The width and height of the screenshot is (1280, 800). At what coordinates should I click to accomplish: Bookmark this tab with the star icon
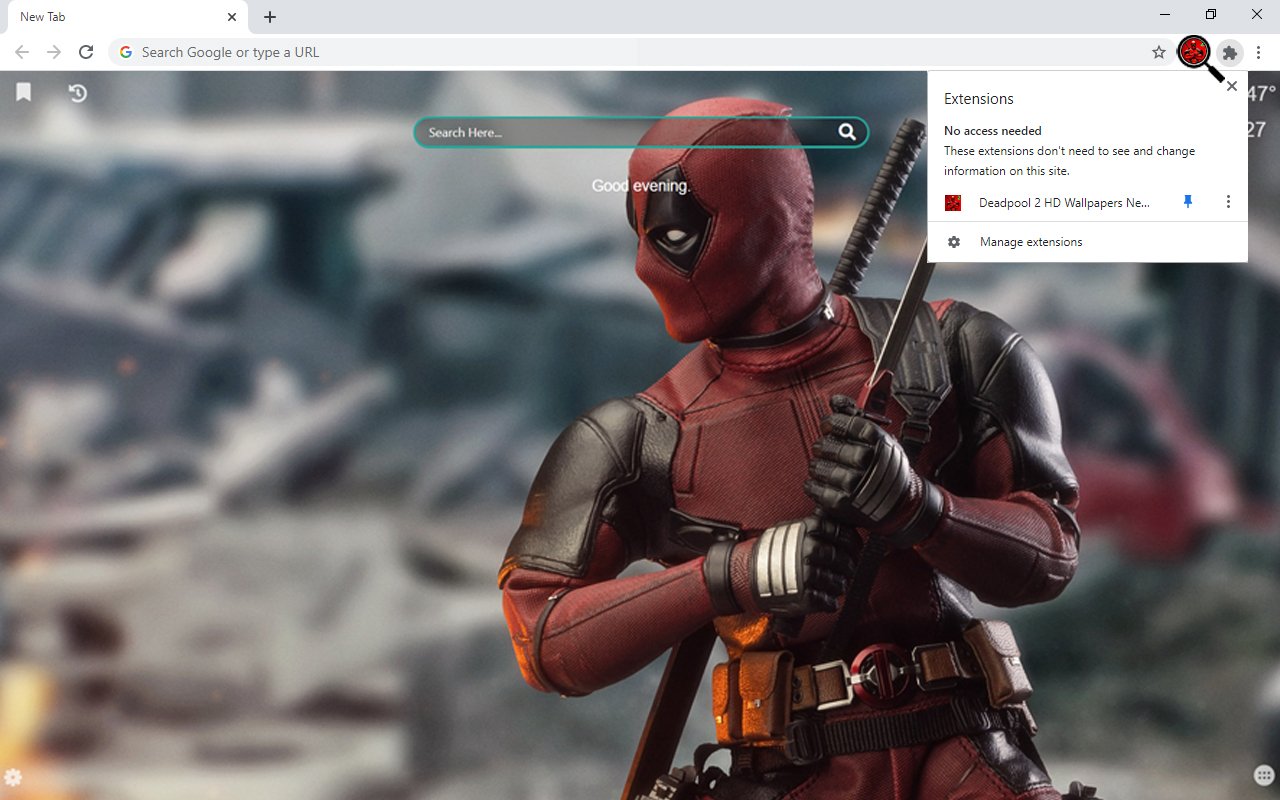coord(1159,52)
